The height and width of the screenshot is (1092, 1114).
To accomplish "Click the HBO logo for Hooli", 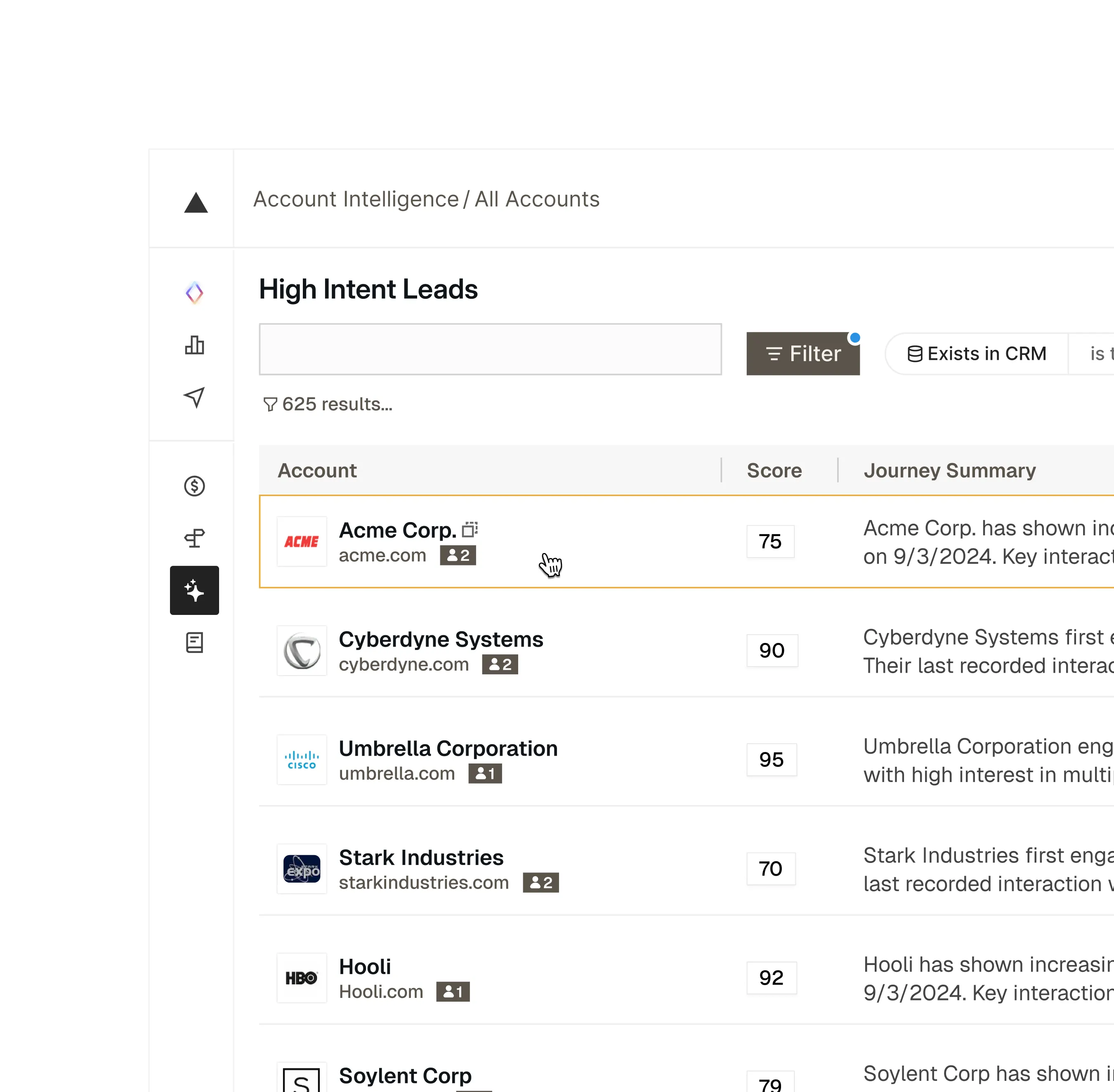I will coord(302,978).
